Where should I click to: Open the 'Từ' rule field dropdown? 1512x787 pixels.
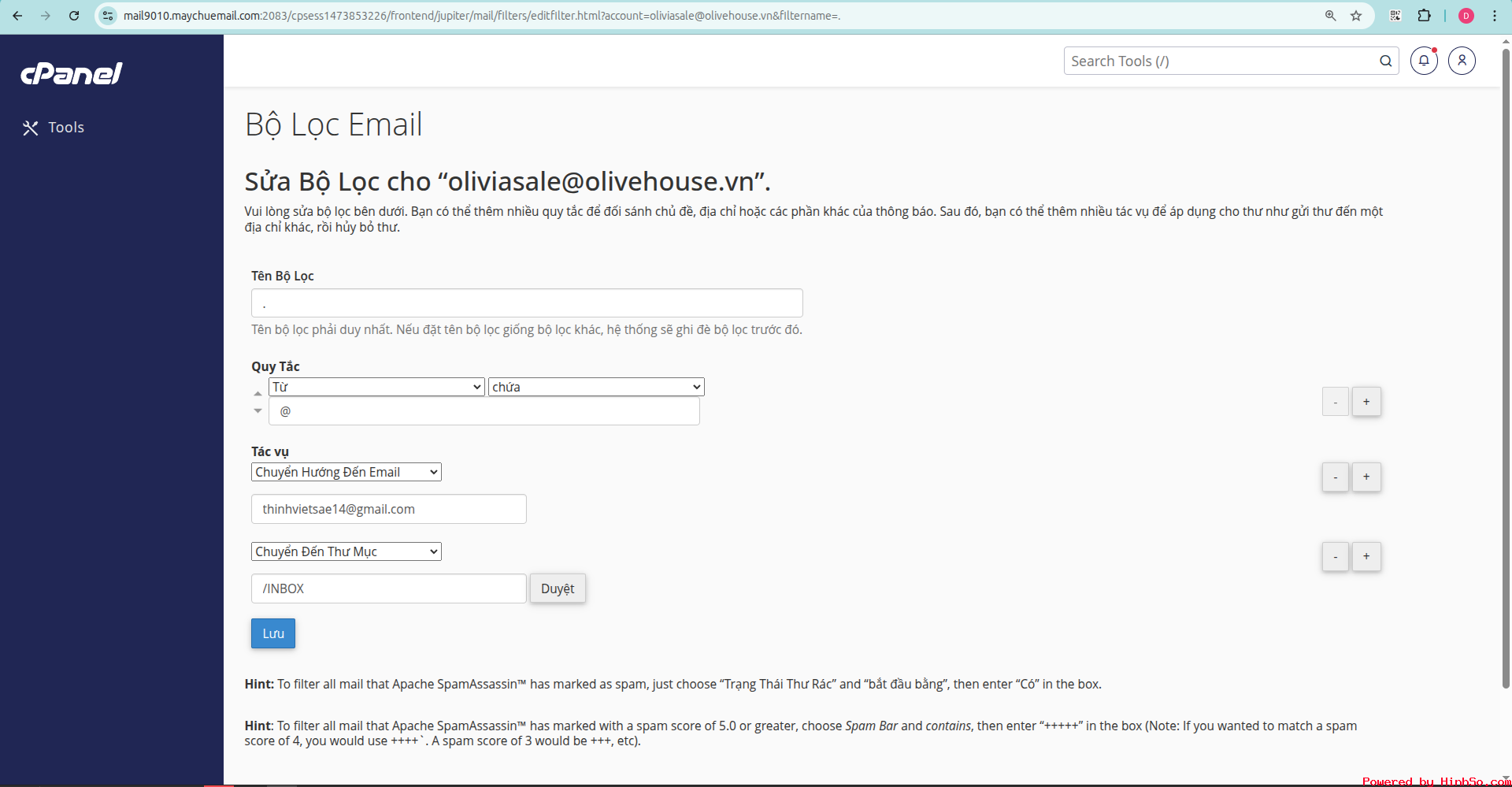pyautogui.click(x=376, y=387)
